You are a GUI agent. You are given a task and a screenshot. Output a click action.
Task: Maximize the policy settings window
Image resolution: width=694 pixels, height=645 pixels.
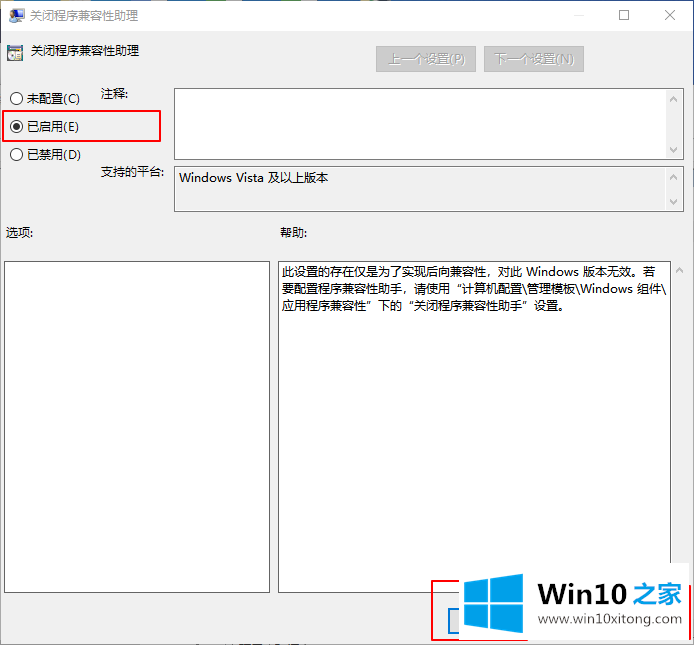coord(624,15)
